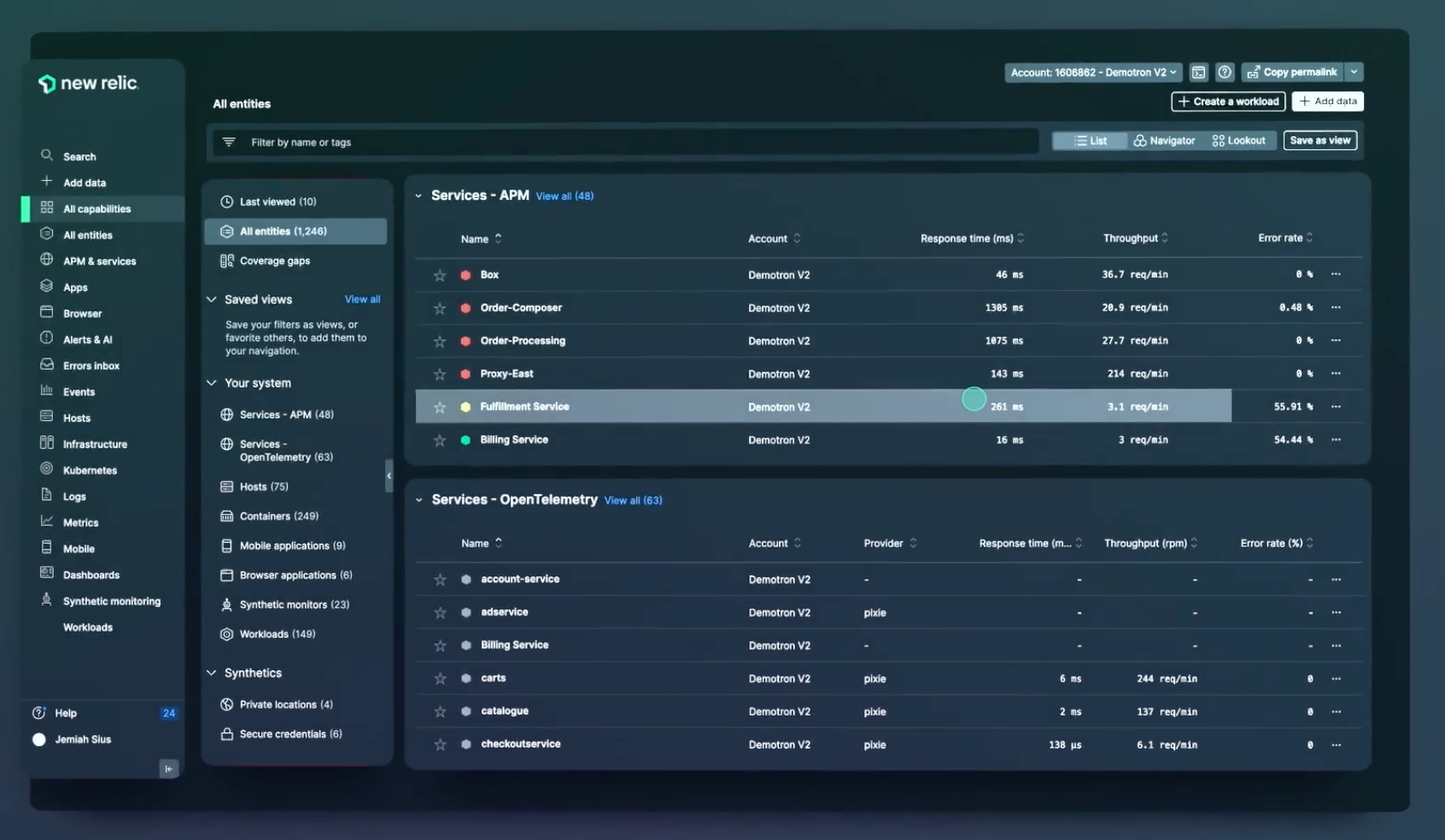Select the Kubernetes icon in the sidebar
The height and width of the screenshot is (840, 1445).
tap(47, 470)
